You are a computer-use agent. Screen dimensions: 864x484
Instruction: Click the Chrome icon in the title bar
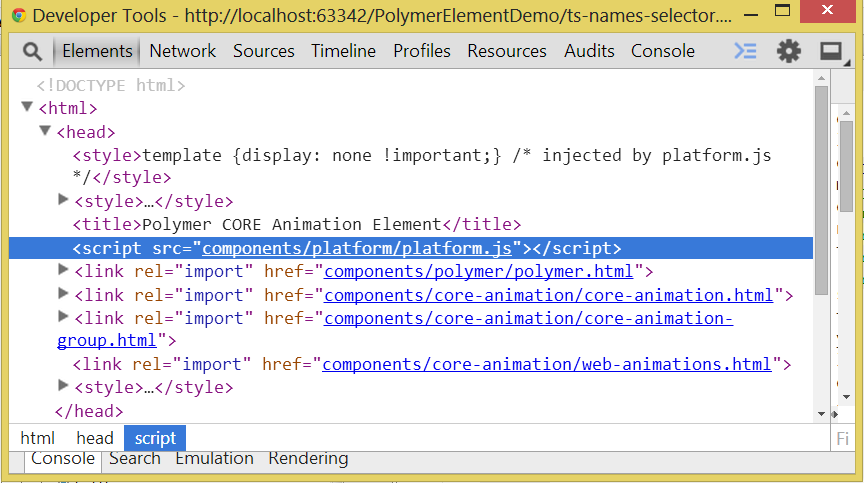19,15
